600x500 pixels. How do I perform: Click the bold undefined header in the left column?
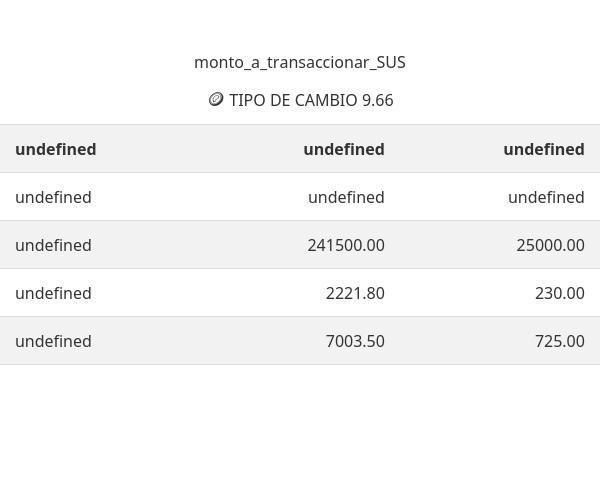tap(56, 149)
